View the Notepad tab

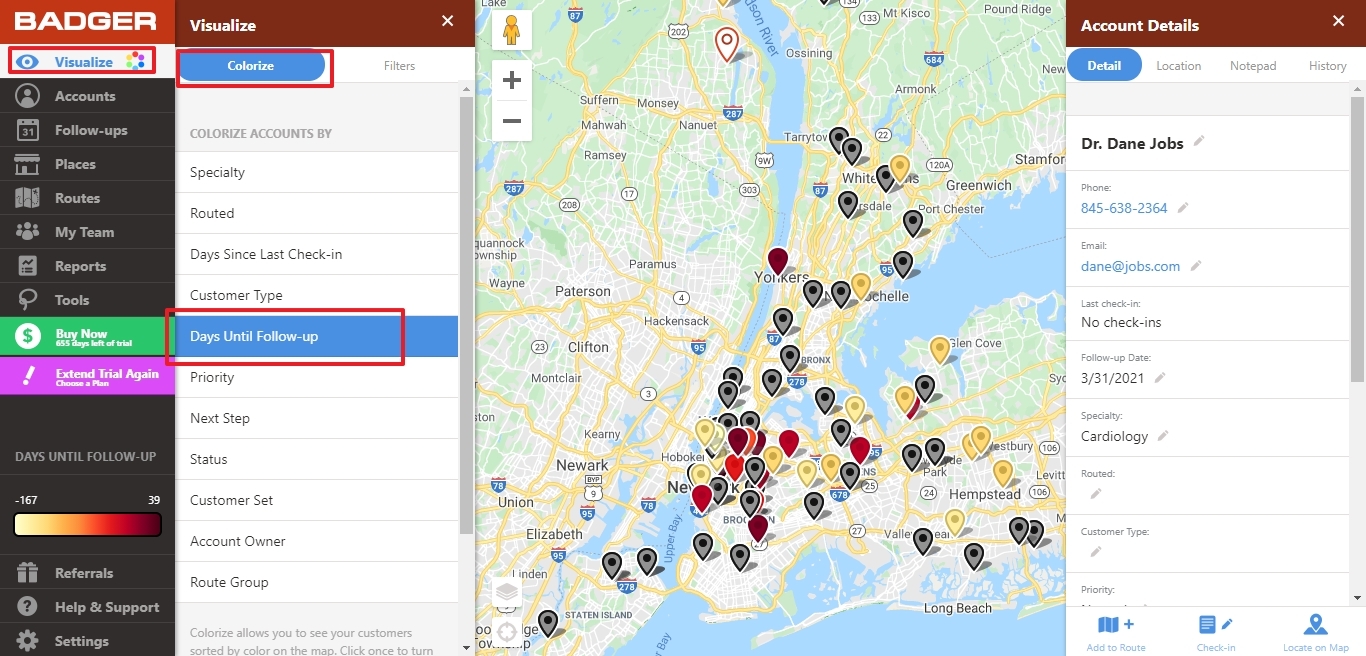click(1252, 65)
